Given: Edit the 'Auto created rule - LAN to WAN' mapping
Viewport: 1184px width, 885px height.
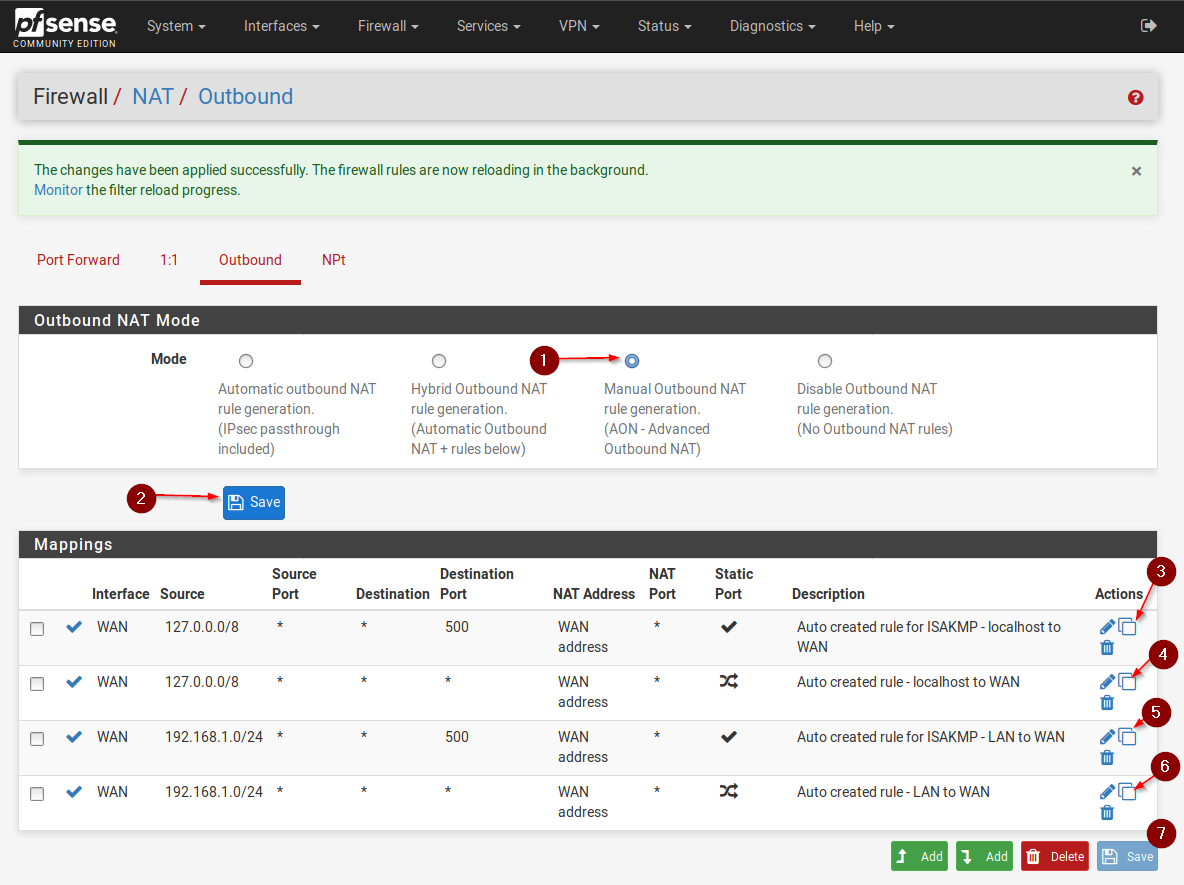Looking at the screenshot, I should pyautogui.click(x=1107, y=792).
